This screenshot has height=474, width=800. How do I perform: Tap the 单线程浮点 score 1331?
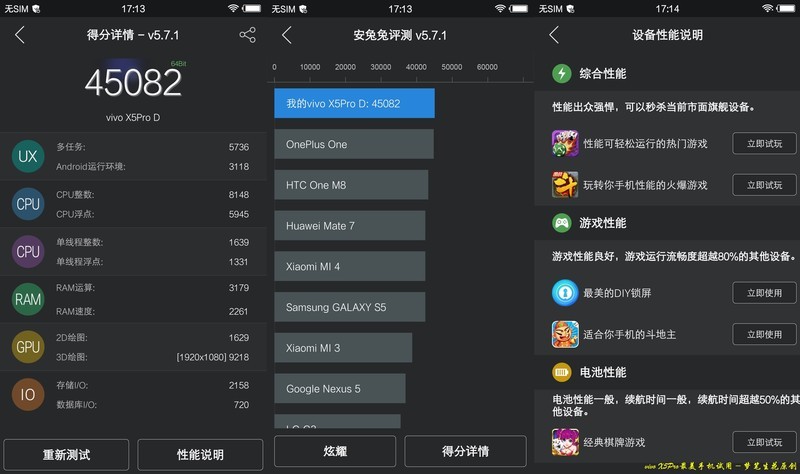pyautogui.click(x=239, y=262)
